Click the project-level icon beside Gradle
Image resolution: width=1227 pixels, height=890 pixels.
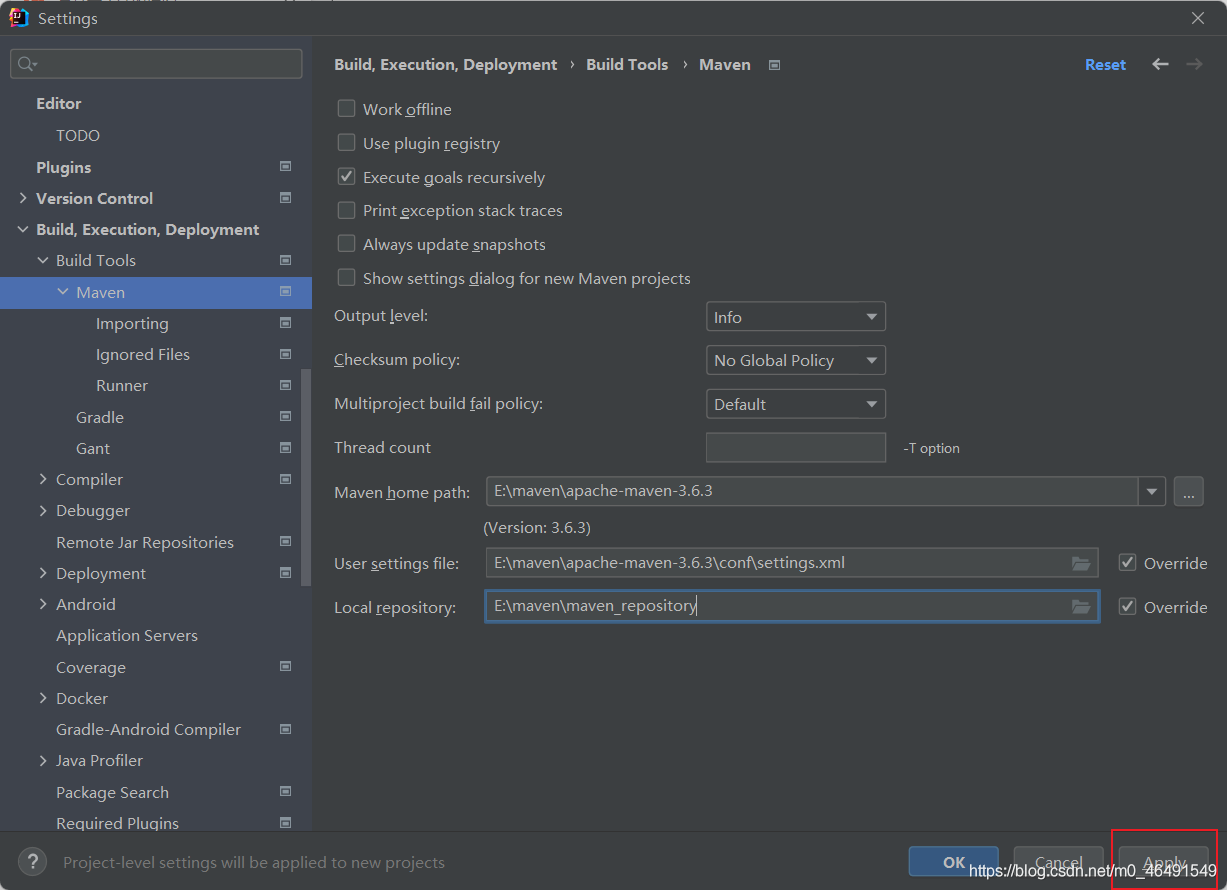click(x=286, y=417)
